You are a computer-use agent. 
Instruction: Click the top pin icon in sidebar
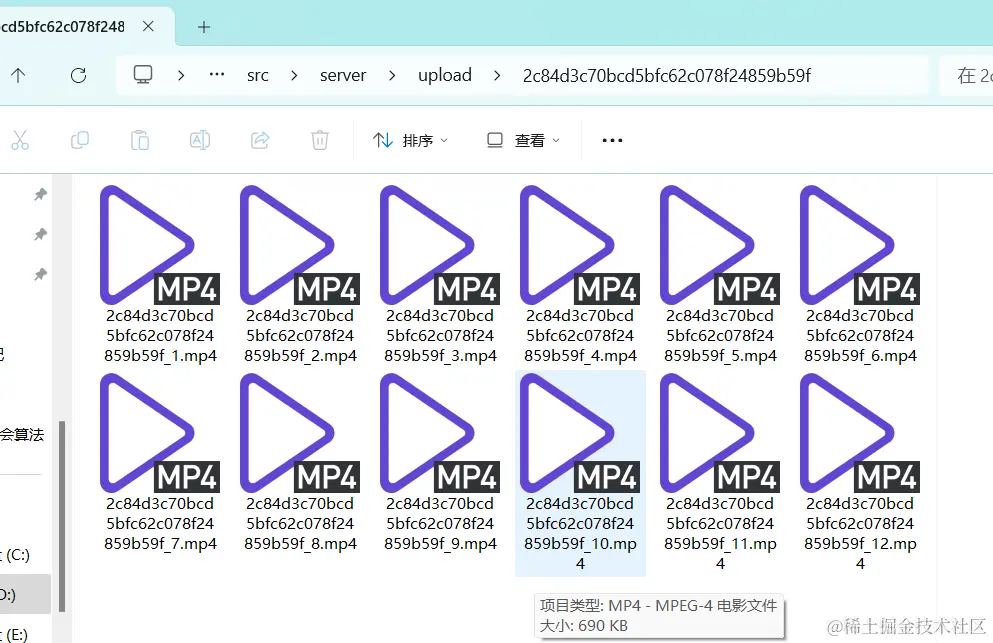(x=41, y=194)
